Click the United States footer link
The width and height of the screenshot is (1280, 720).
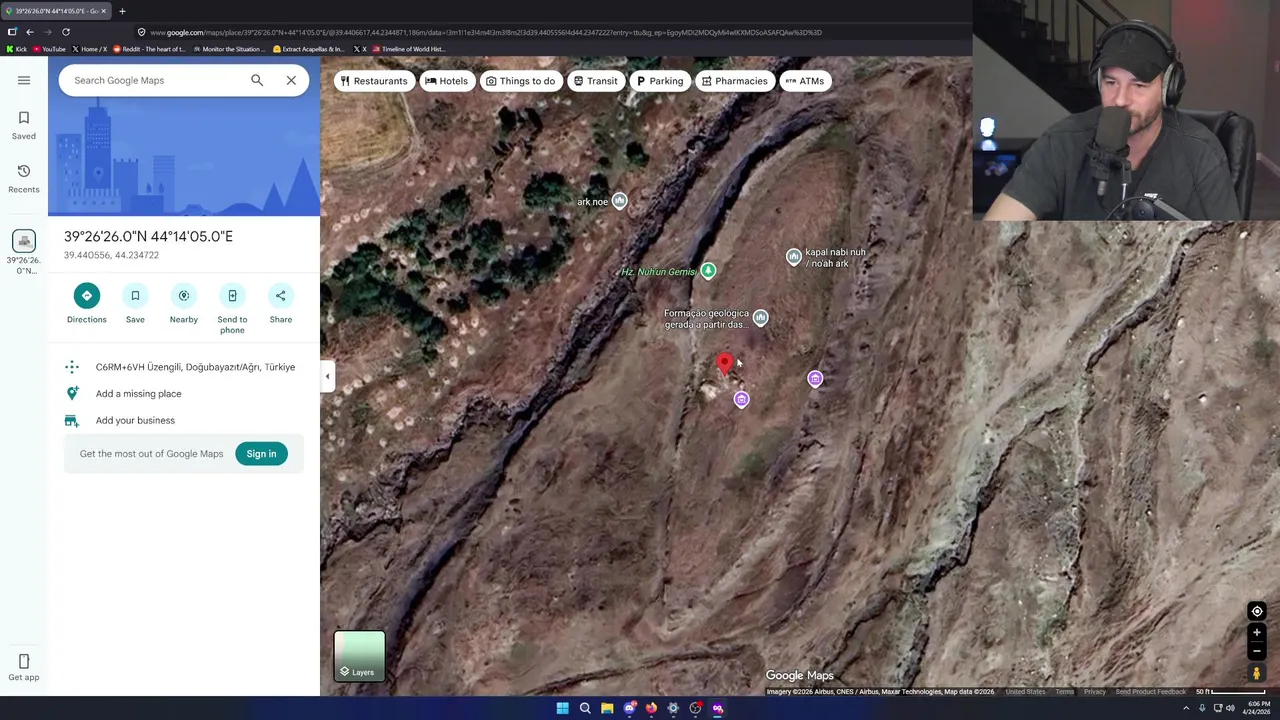tap(1025, 692)
